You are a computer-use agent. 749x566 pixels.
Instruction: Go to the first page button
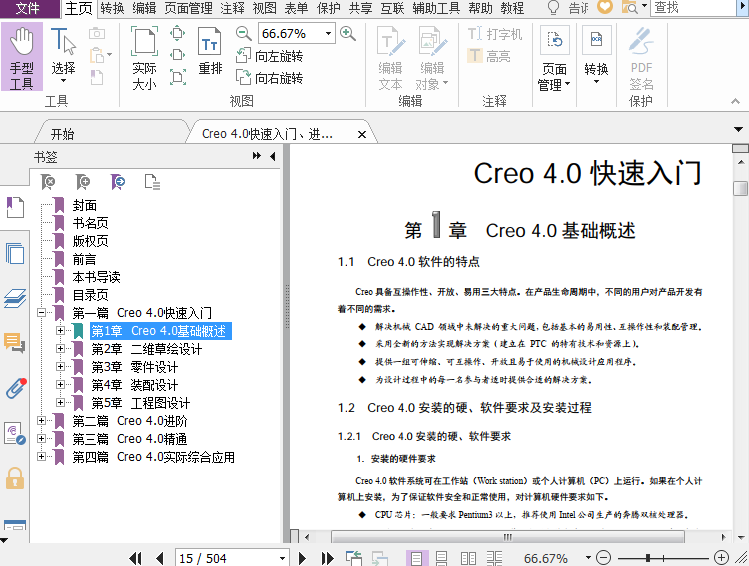[x=136, y=558]
